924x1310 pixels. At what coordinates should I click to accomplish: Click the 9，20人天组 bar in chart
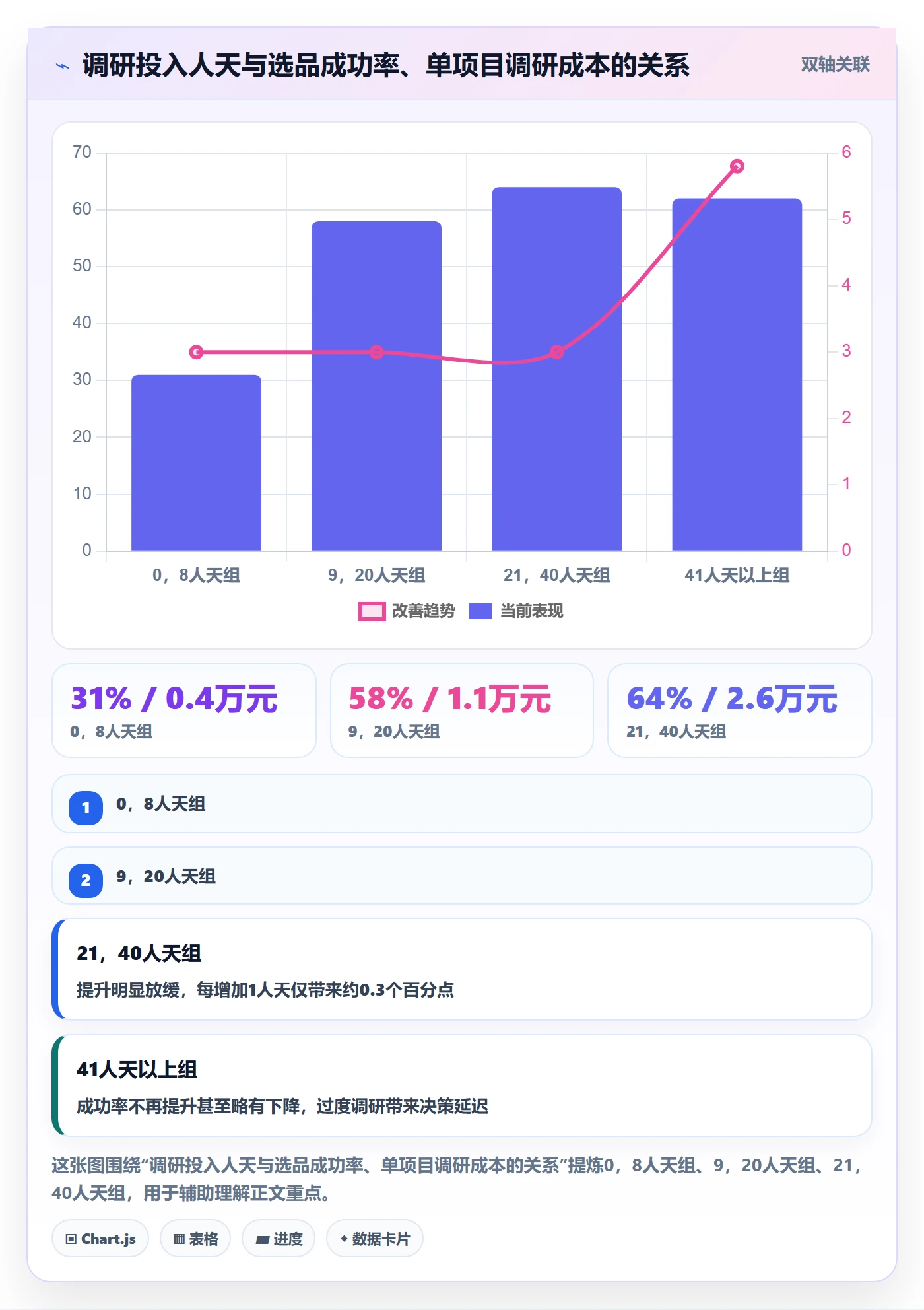coord(376,386)
